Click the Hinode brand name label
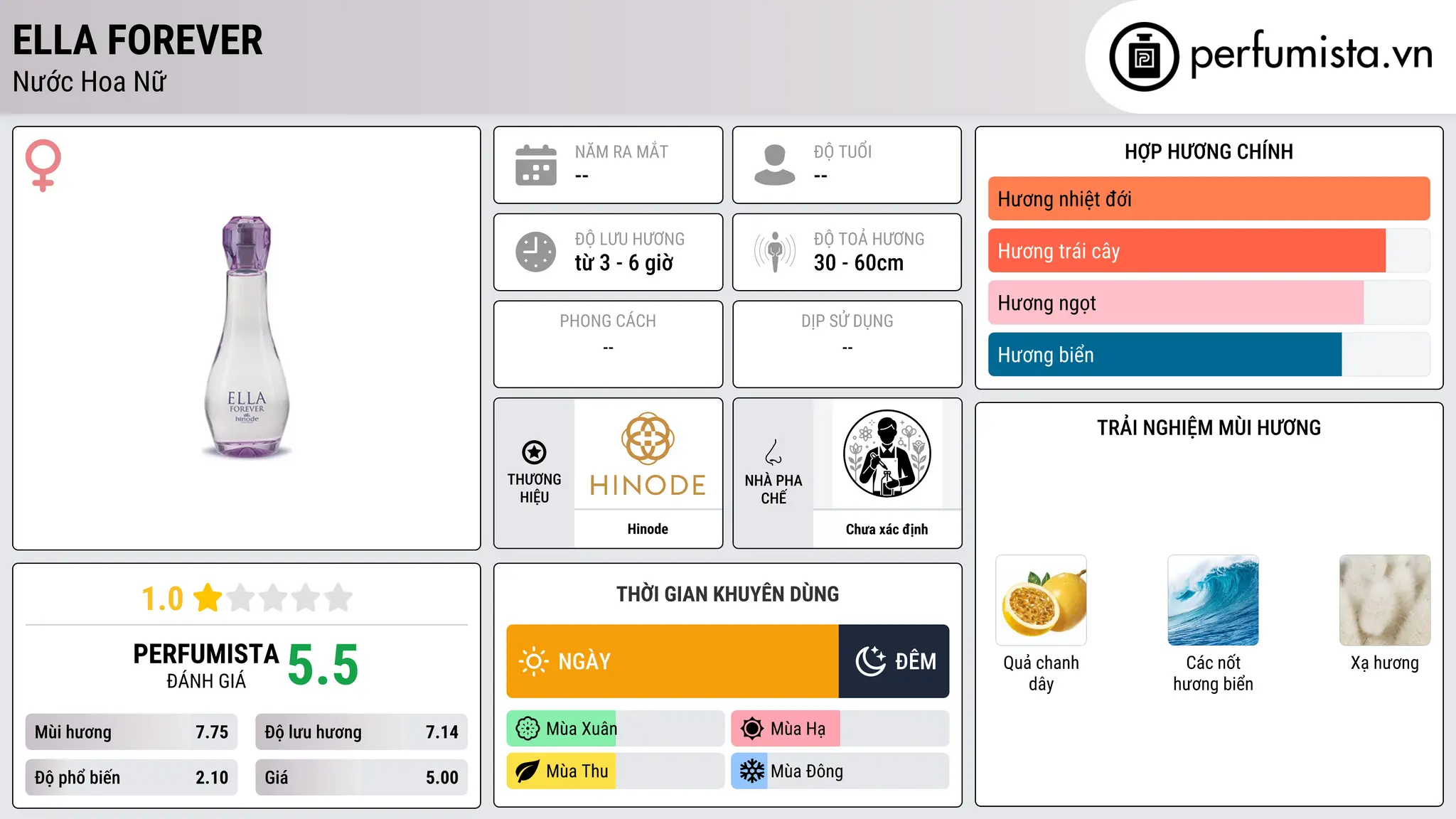 click(x=648, y=529)
